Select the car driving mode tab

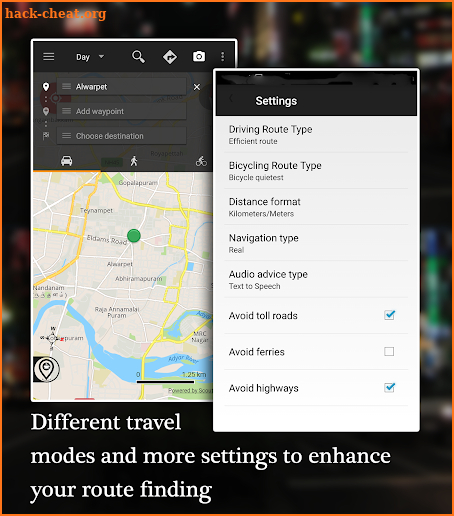click(x=67, y=161)
